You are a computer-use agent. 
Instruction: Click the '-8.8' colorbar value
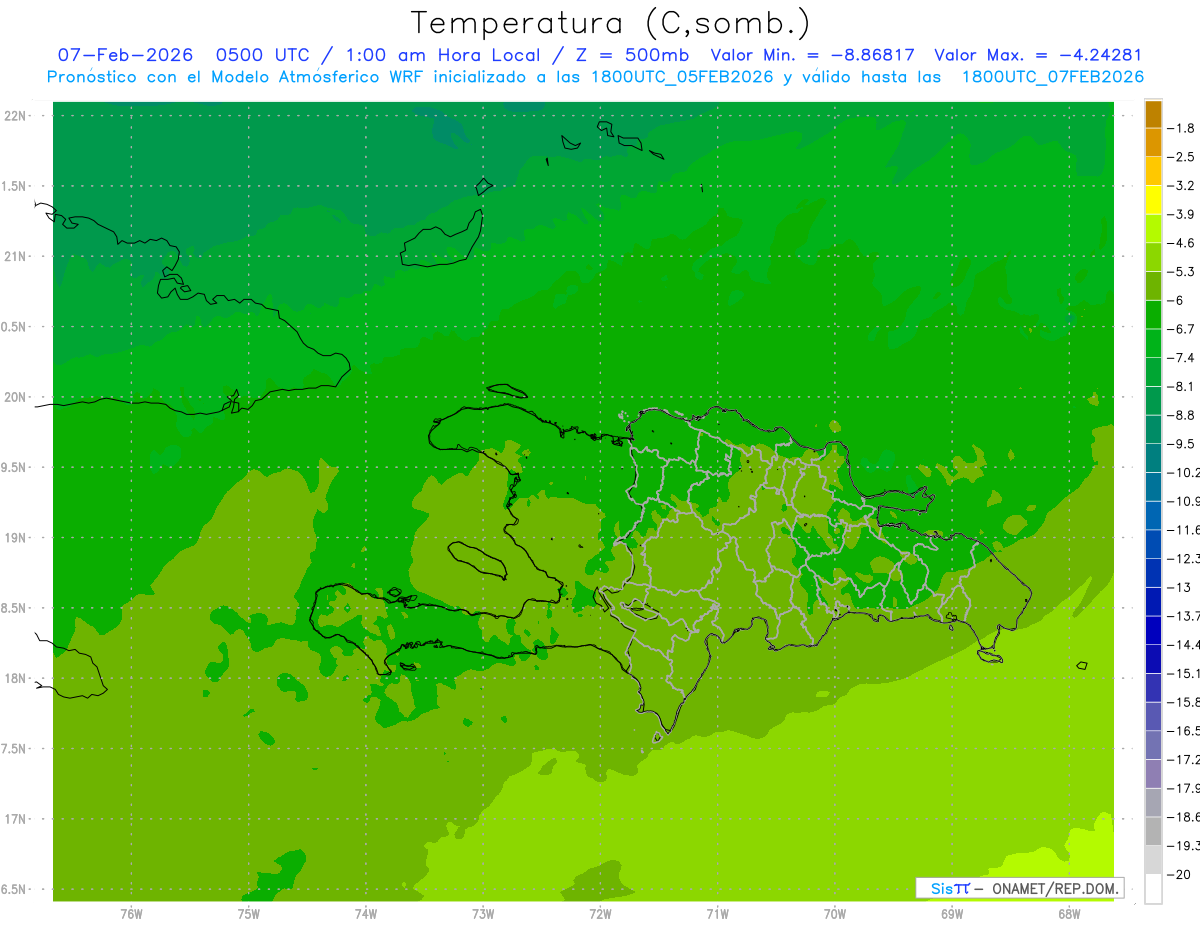click(x=1183, y=415)
